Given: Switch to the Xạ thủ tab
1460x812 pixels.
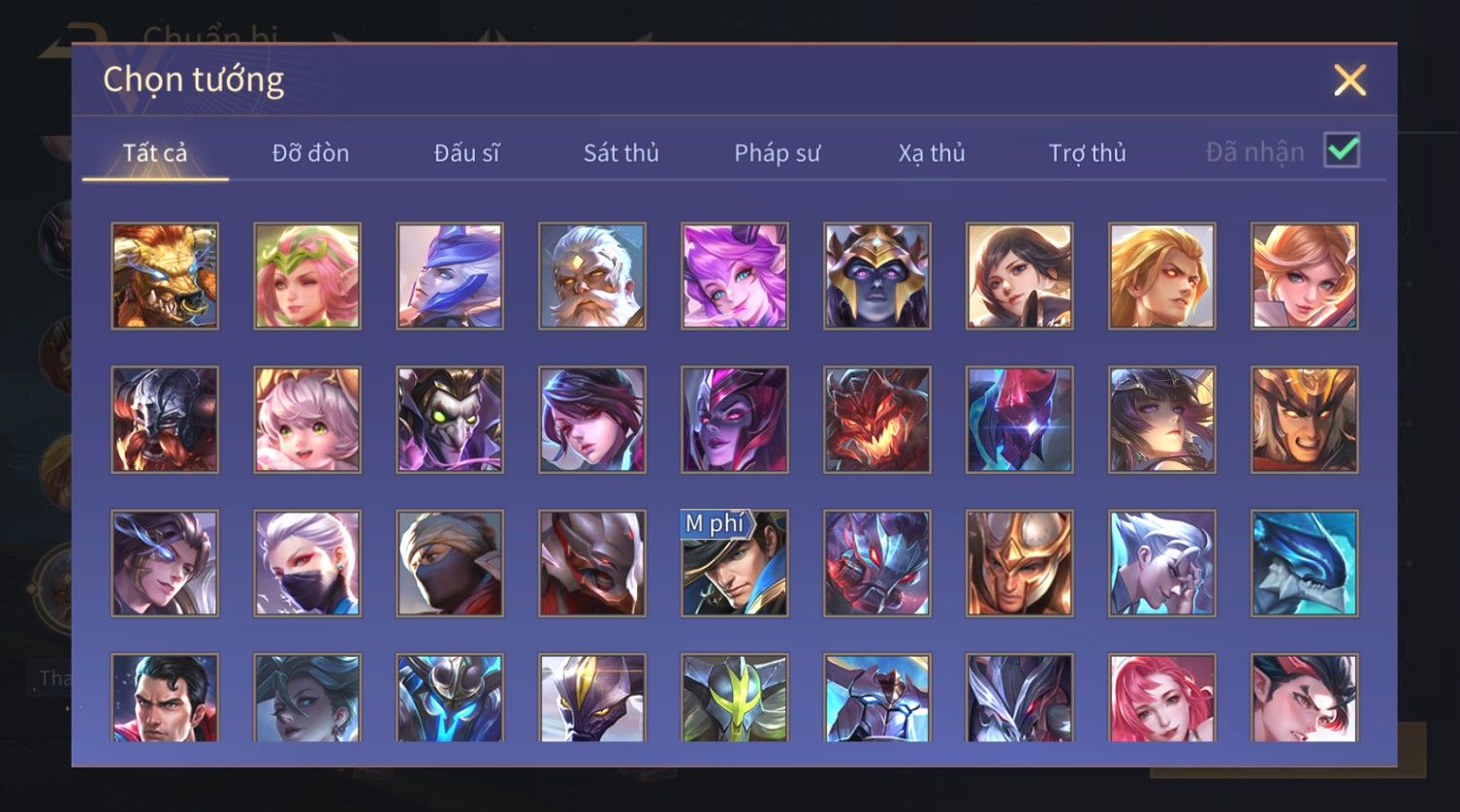Looking at the screenshot, I should point(932,153).
